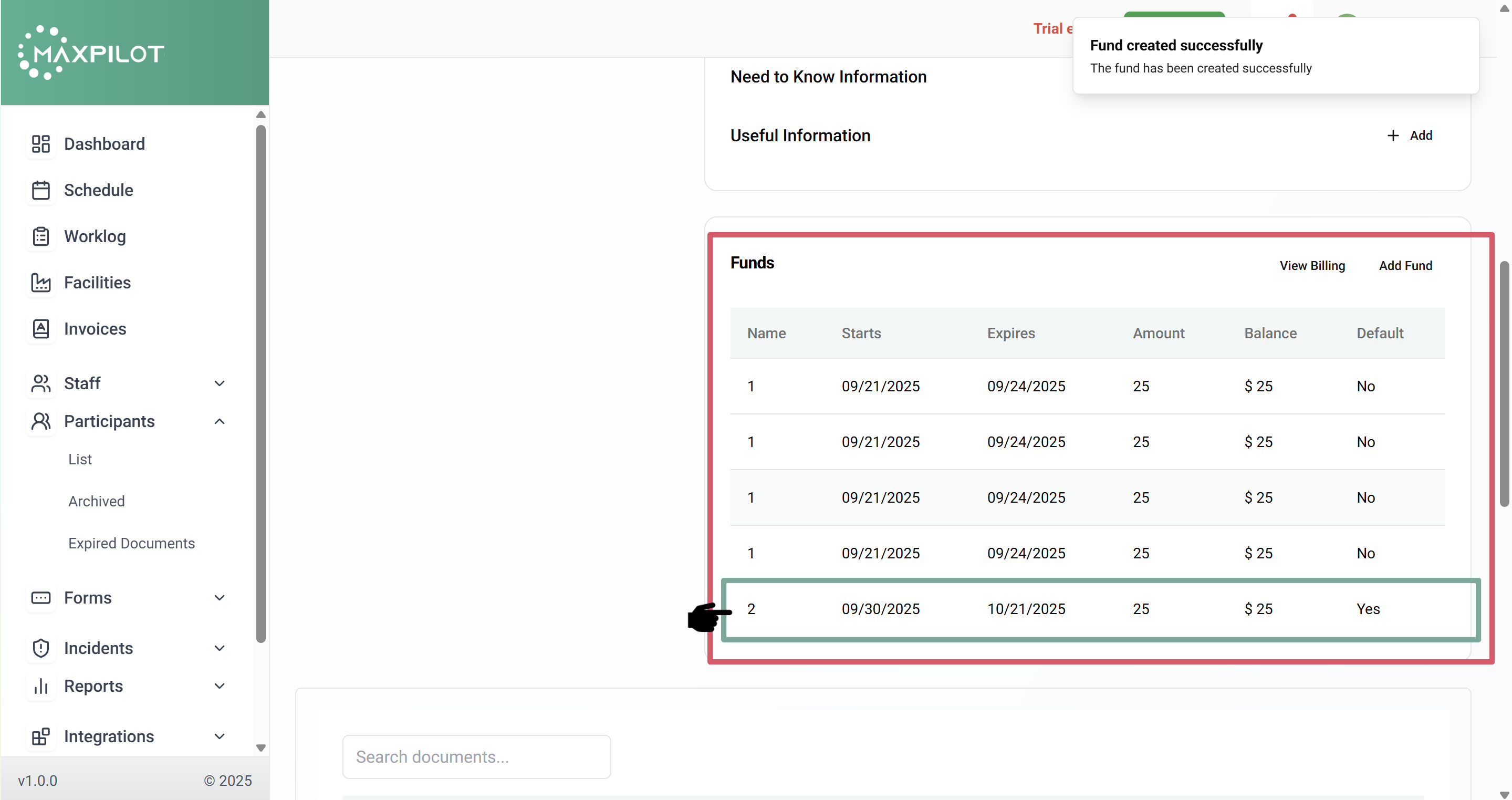Click the Search documents input field
The height and width of the screenshot is (800, 1512).
(476, 756)
